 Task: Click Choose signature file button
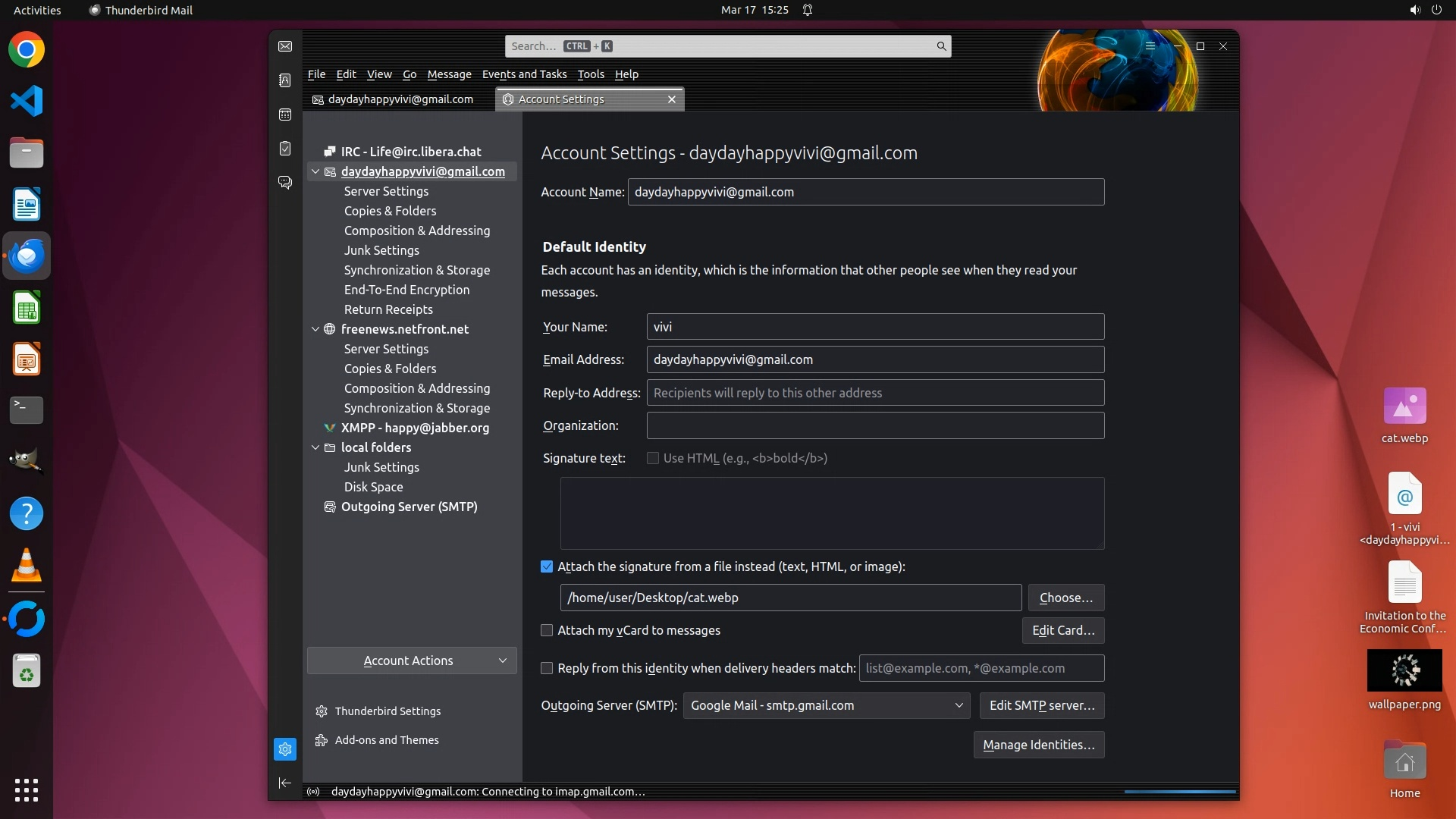[1065, 598]
